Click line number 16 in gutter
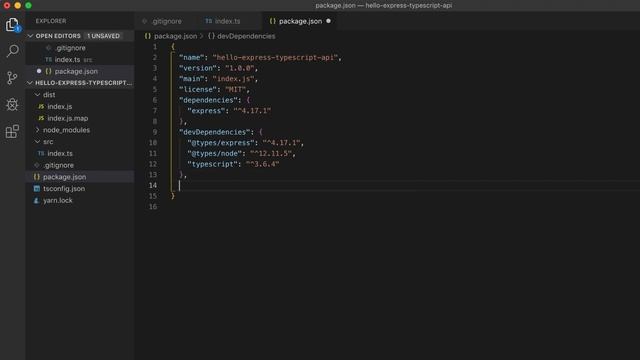This screenshot has width=640, height=360. [153, 207]
